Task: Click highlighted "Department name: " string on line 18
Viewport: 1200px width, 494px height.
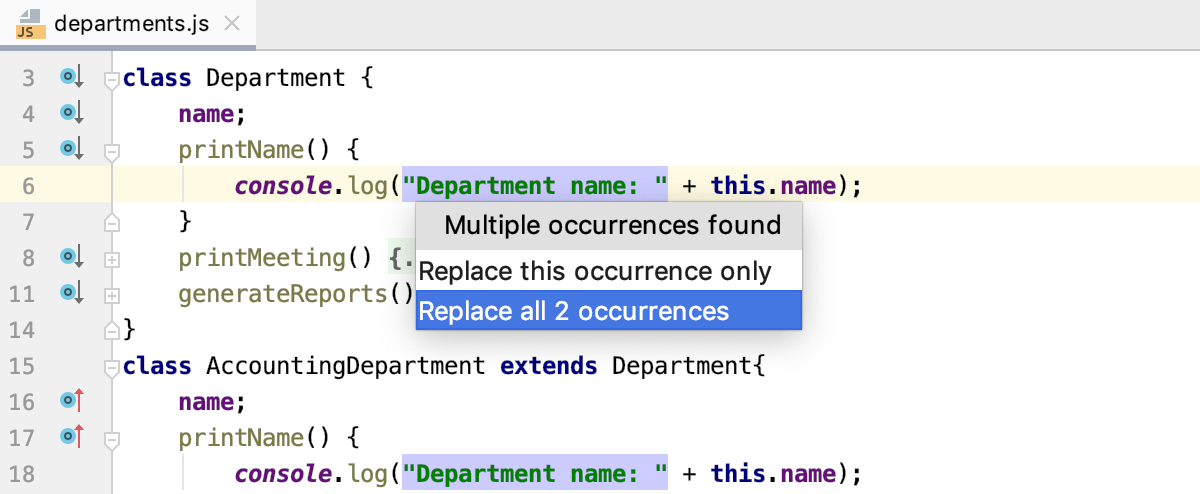Action: [535, 473]
